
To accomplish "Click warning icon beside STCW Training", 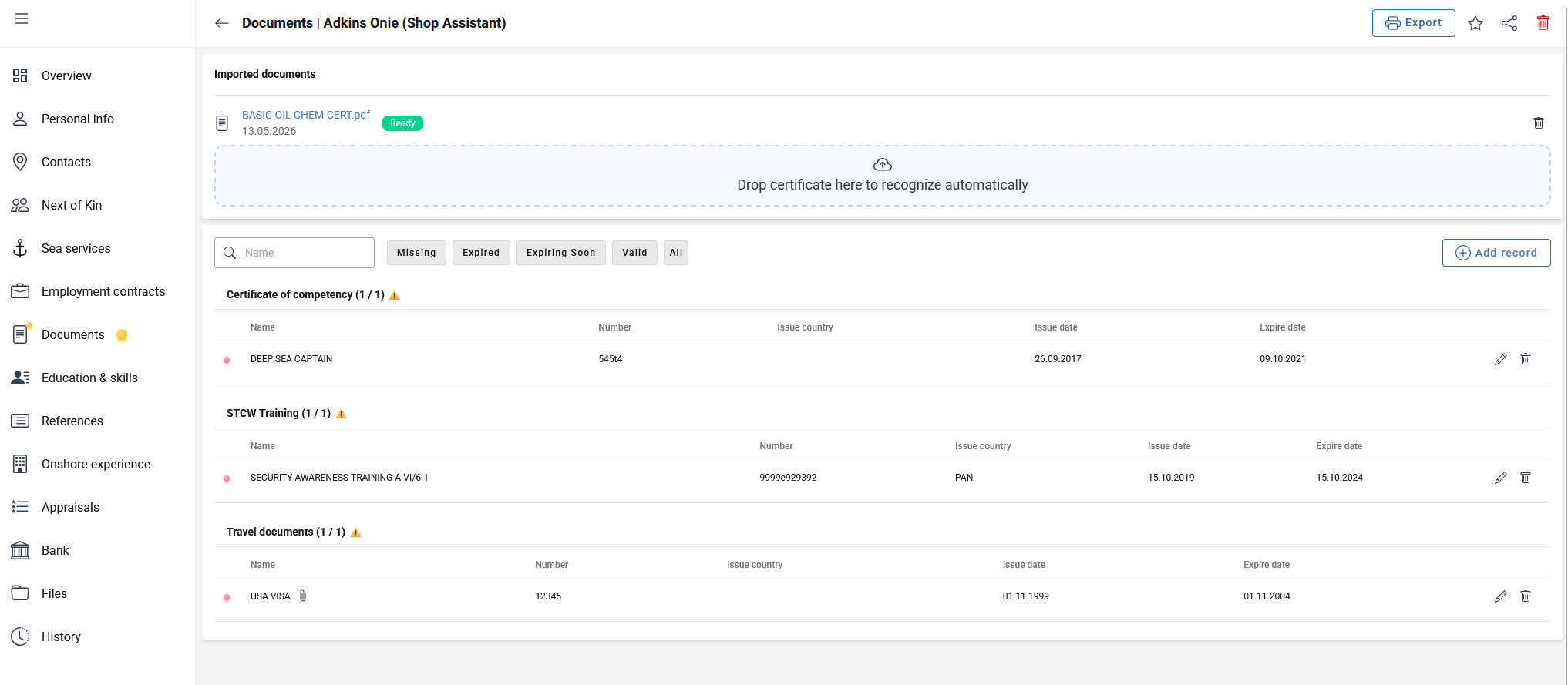I will point(342,414).
